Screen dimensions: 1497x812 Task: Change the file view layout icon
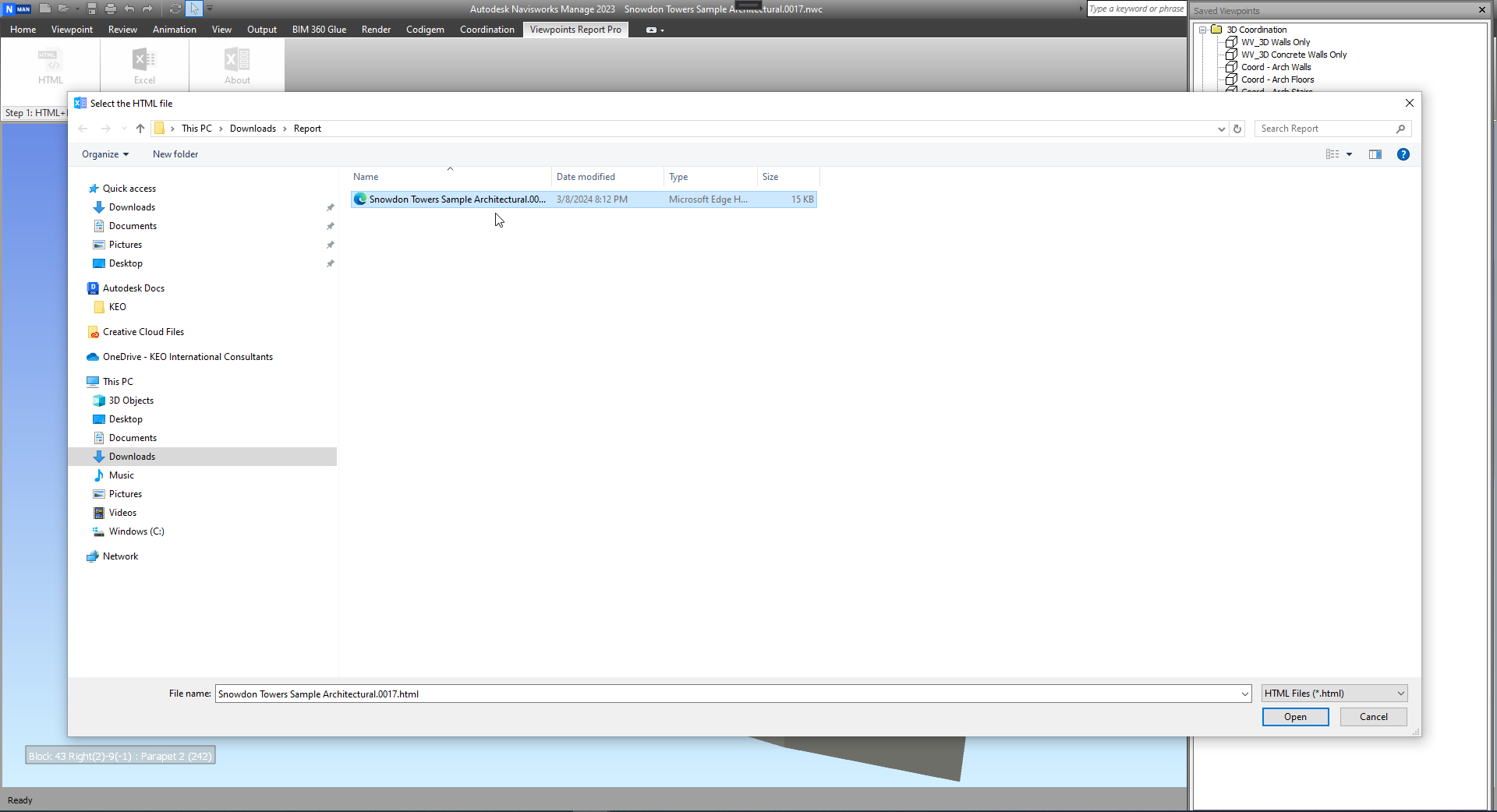[x=1332, y=154]
